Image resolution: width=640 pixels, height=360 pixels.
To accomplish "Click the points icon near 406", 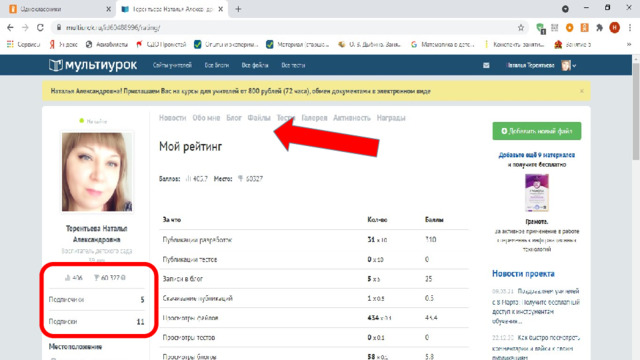I will tap(67, 278).
